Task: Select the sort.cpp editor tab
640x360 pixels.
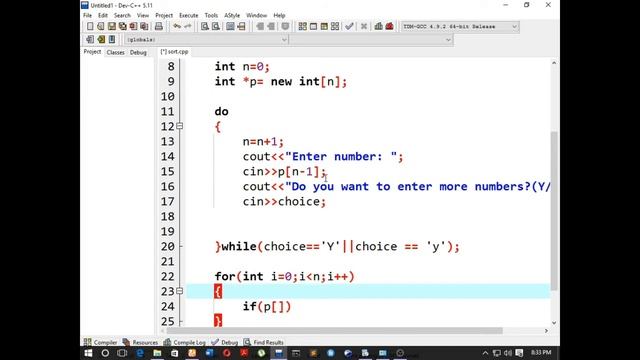Action: point(174,52)
